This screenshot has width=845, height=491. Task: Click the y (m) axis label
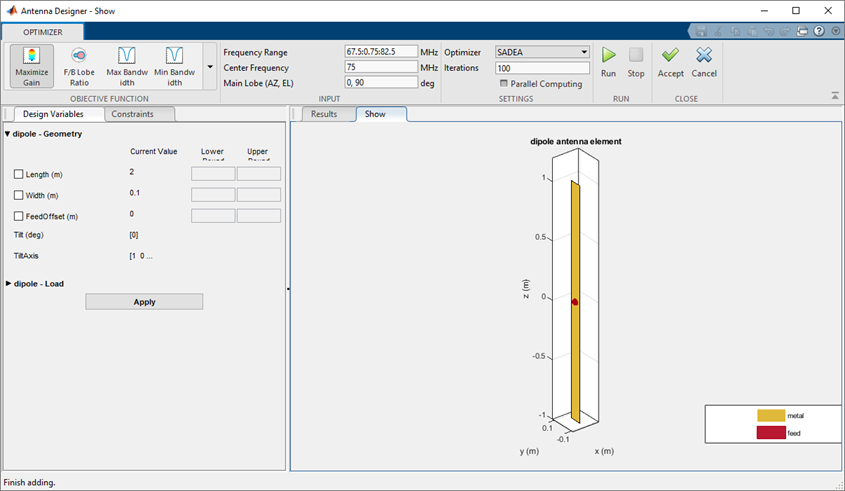tap(529, 451)
